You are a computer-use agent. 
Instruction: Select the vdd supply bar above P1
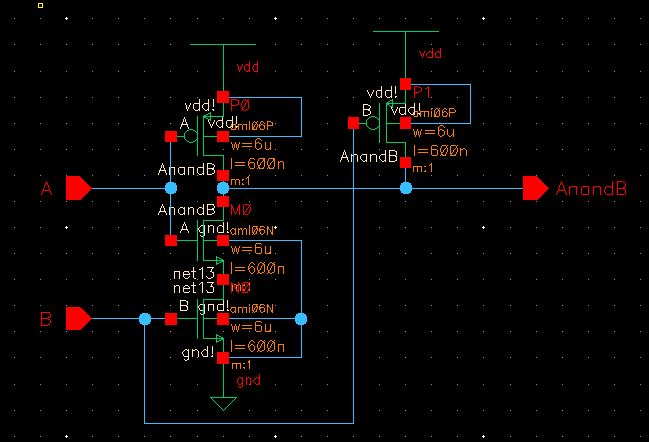point(406,31)
